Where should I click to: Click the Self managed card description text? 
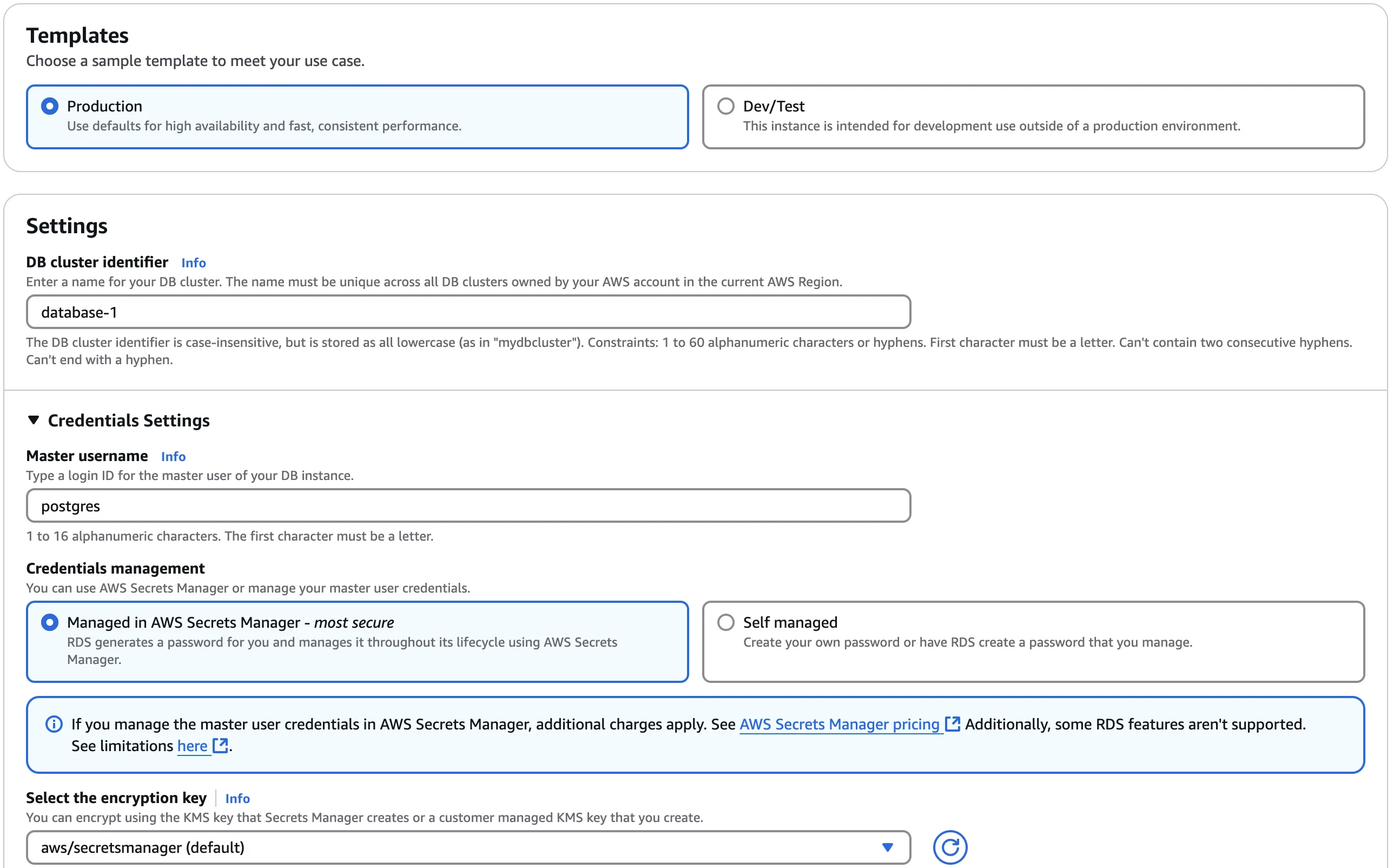pyautogui.click(x=967, y=642)
